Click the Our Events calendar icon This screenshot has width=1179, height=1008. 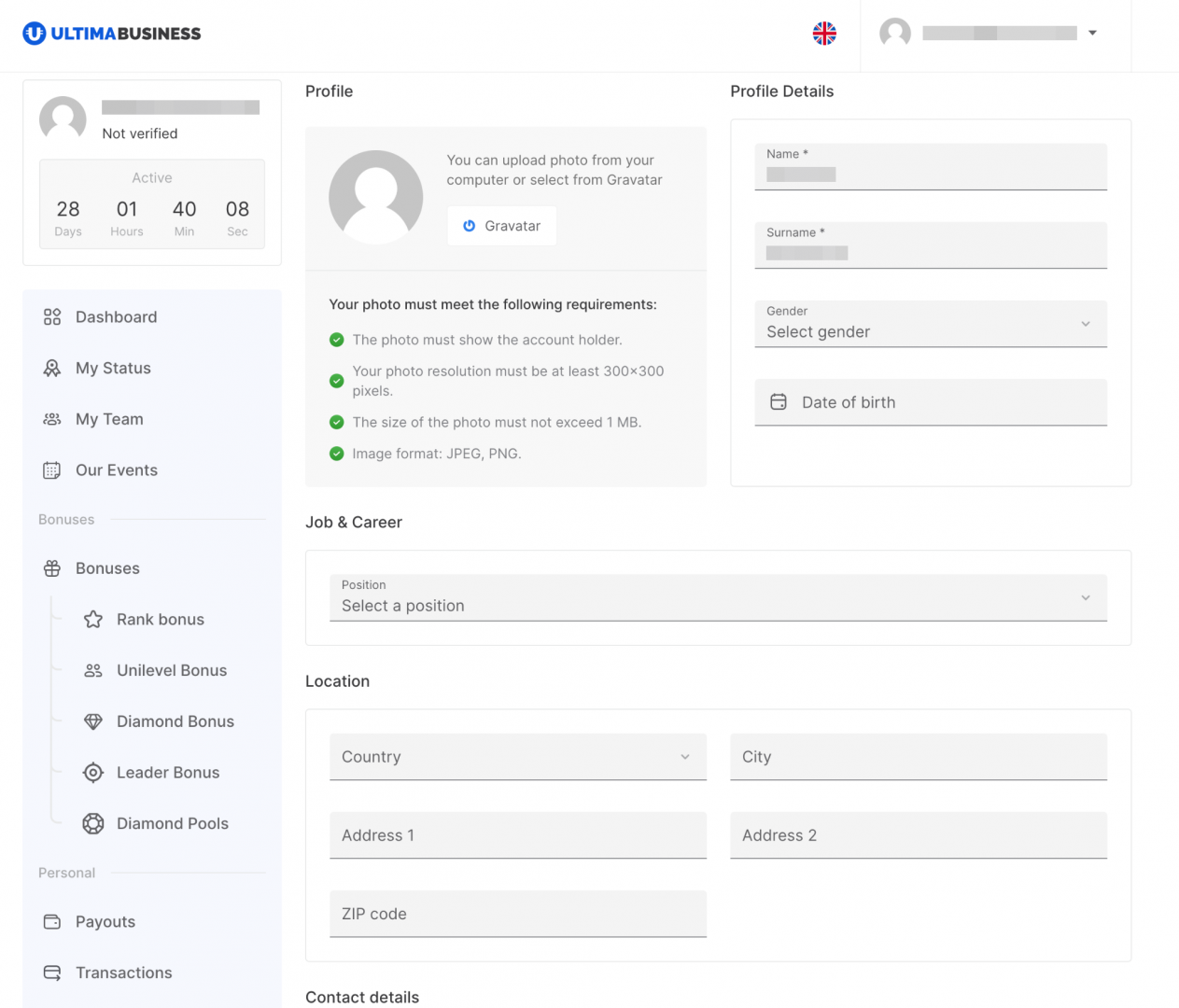(x=52, y=470)
